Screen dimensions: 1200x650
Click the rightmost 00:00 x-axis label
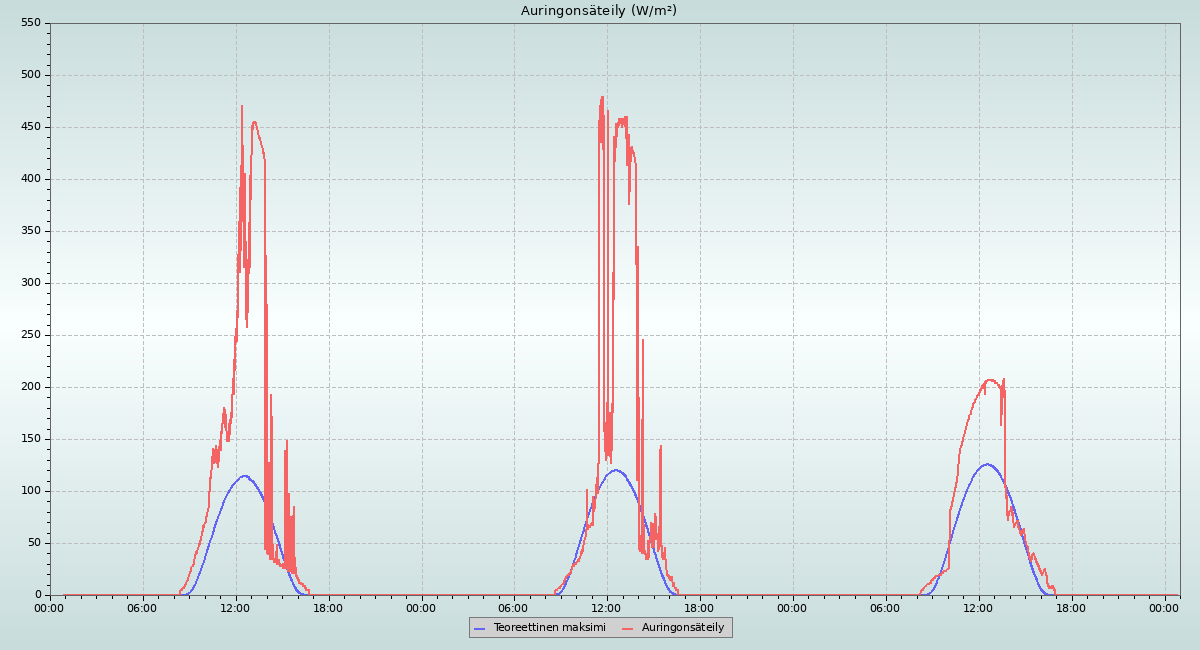pyautogui.click(x=1164, y=608)
